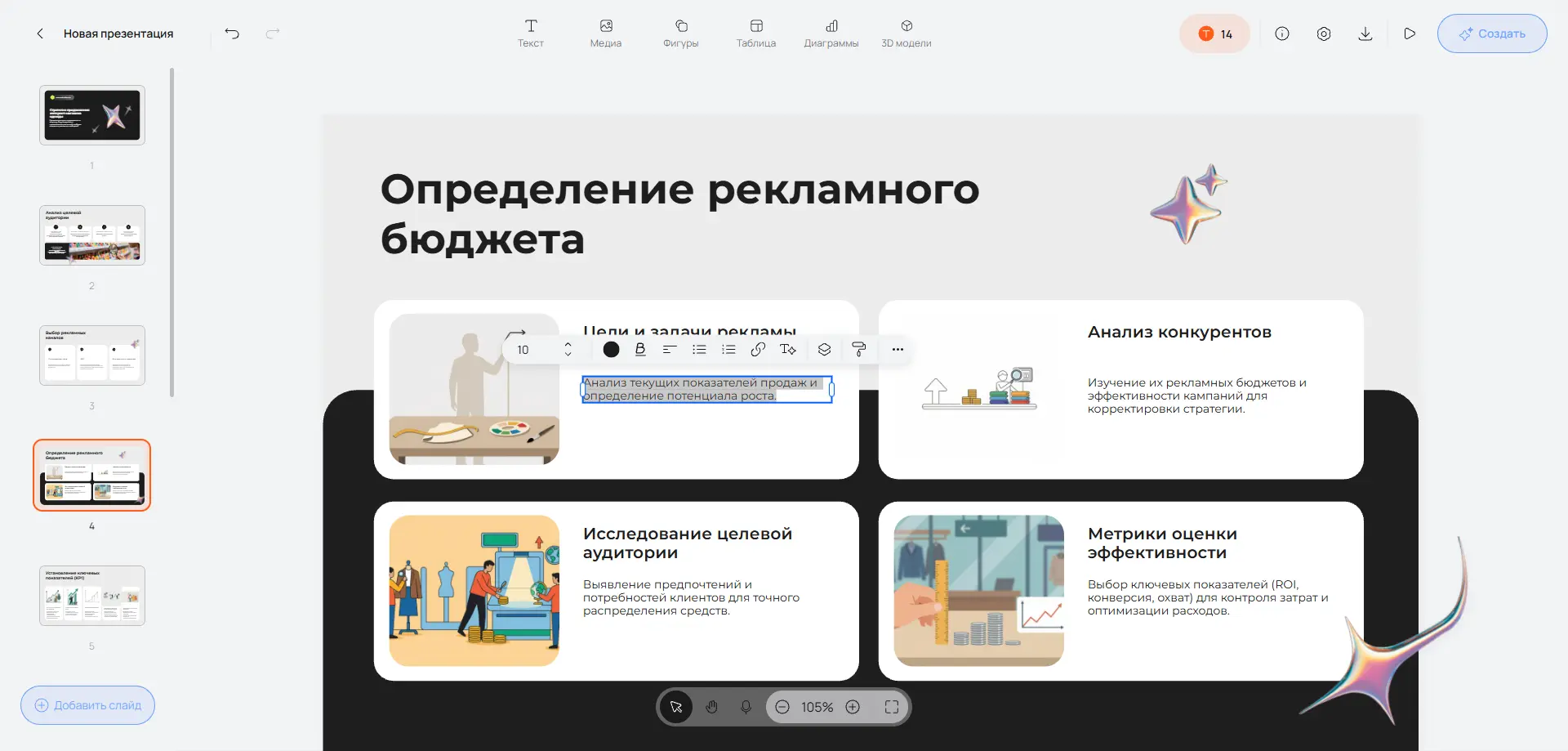Click the Добавить слайд button

tap(88, 705)
